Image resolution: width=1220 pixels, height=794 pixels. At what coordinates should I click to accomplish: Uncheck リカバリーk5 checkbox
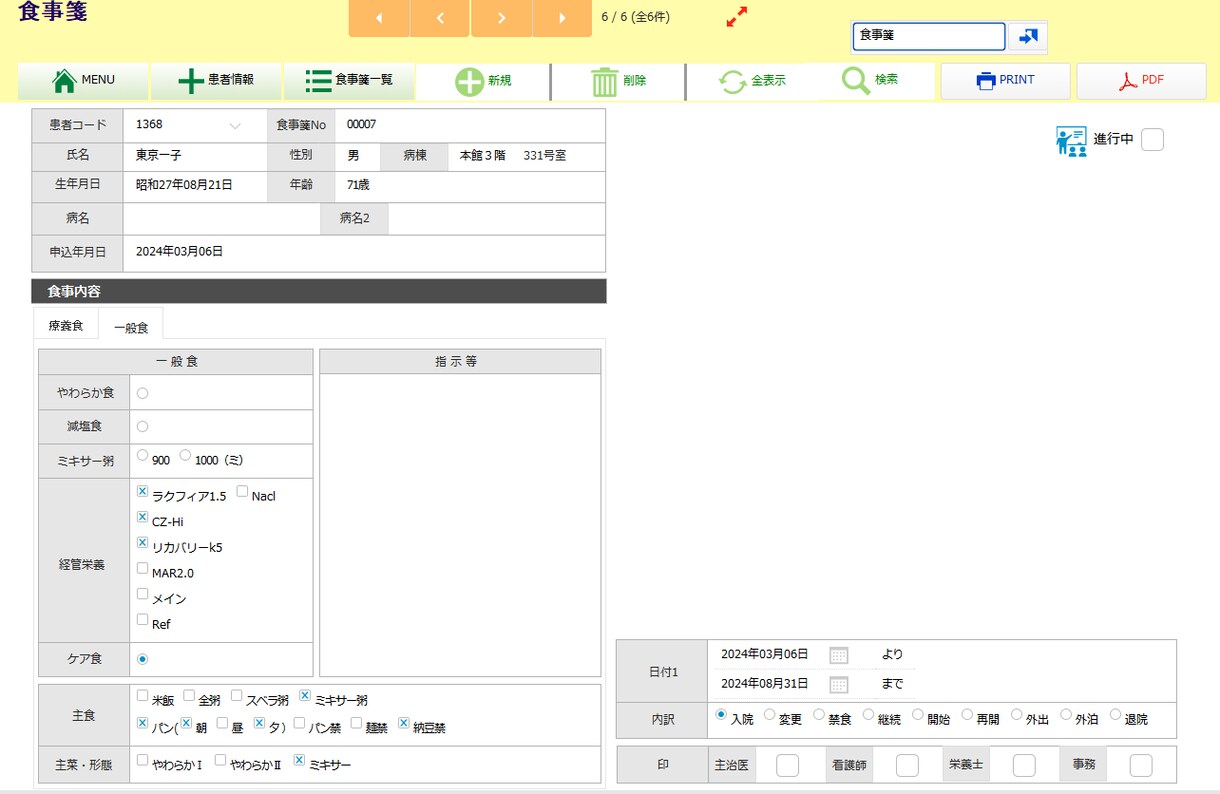point(142,542)
